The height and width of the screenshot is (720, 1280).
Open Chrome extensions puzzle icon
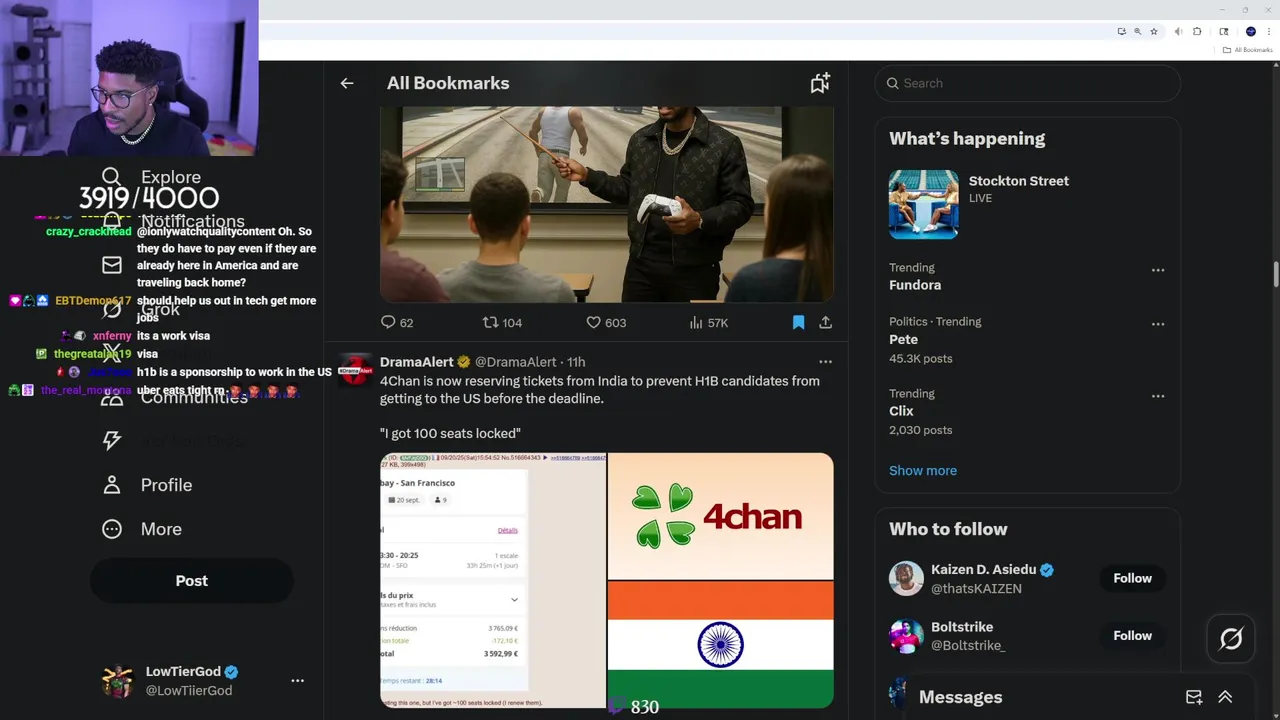coord(1197,31)
